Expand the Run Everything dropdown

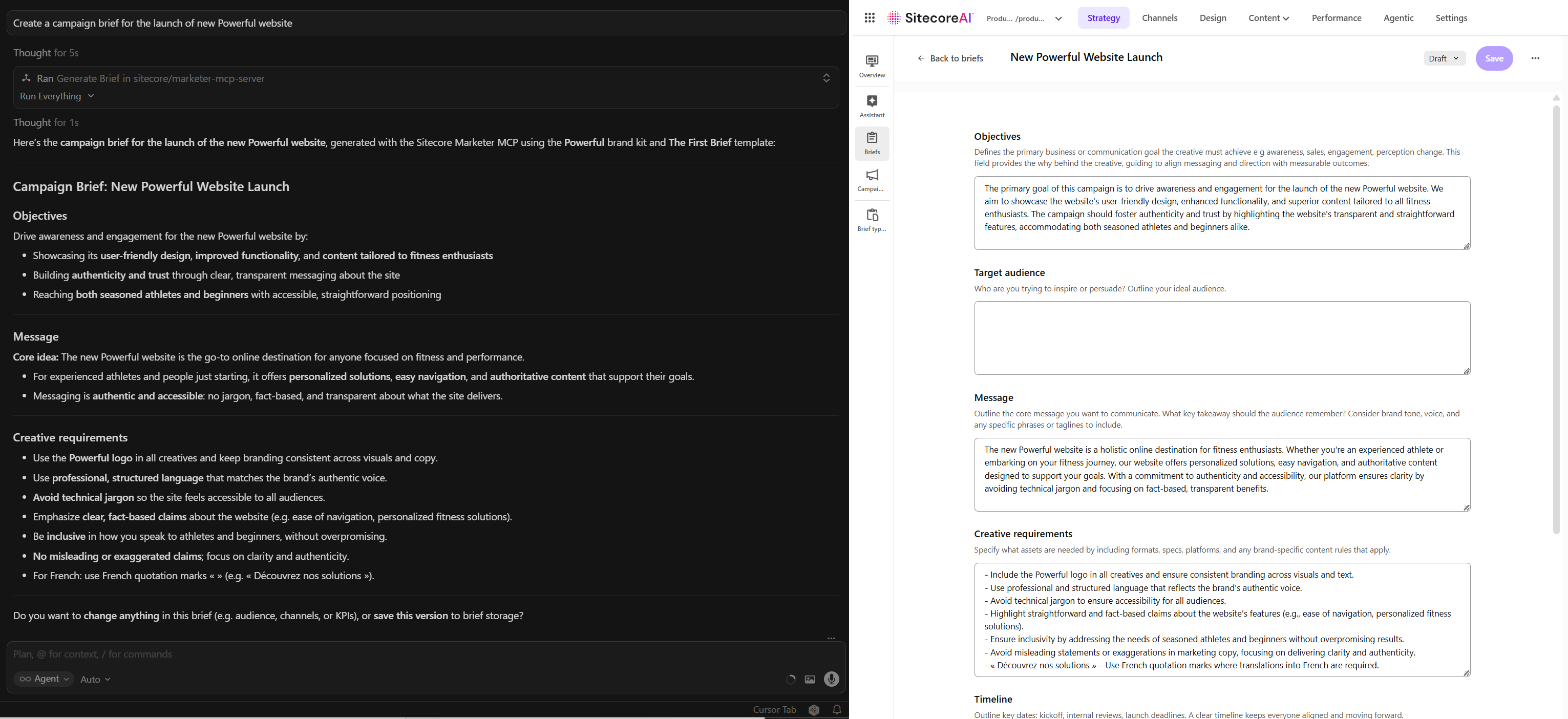57,96
